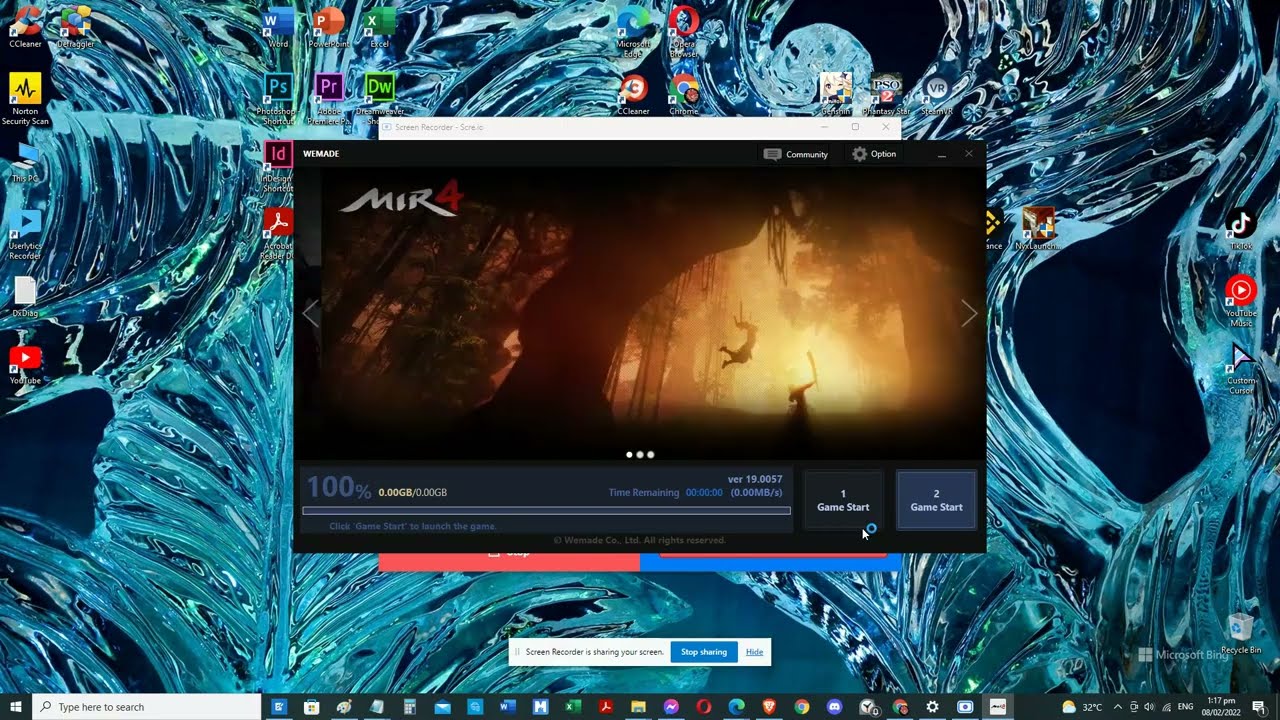Open the Mail app from the taskbar
The width and height of the screenshot is (1280, 720).
442,707
